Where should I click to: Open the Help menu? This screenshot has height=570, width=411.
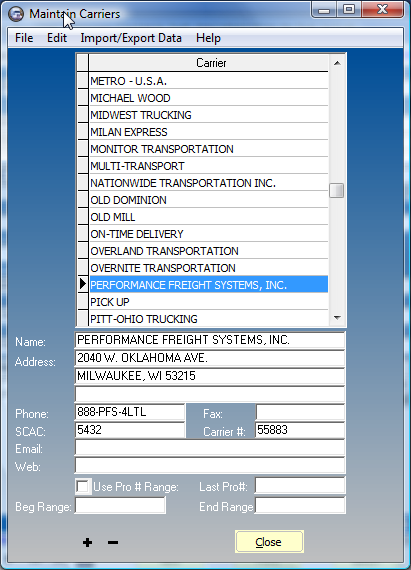208,38
